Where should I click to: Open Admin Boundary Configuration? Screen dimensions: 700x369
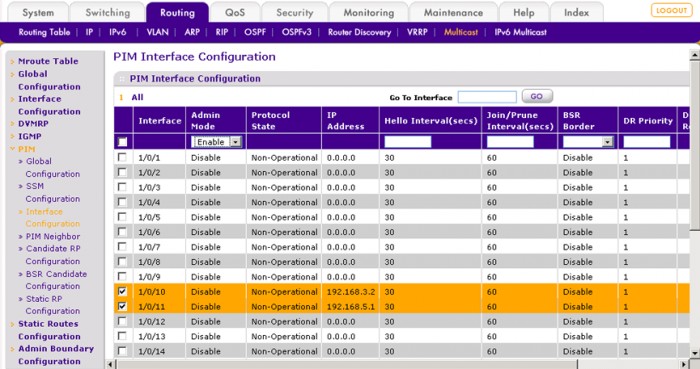[56, 355]
